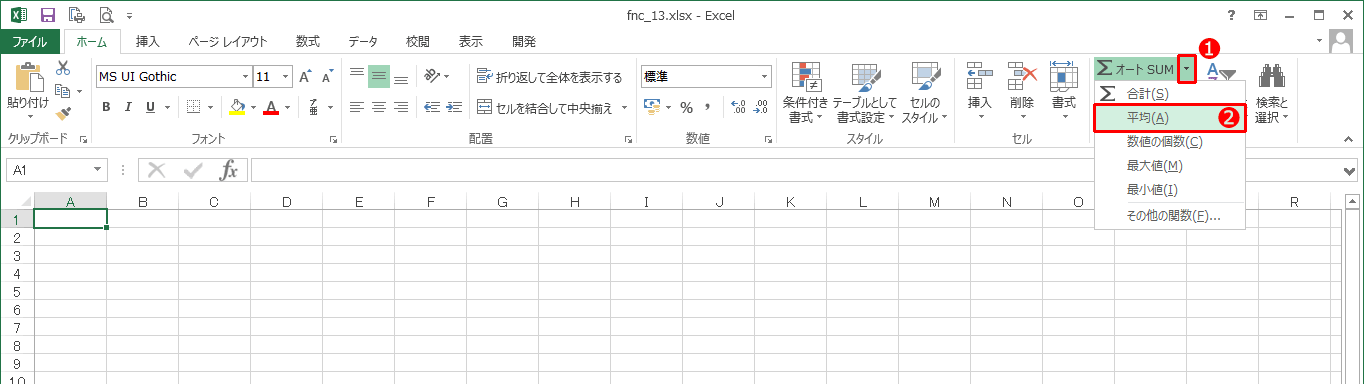The width and height of the screenshot is (1364, 384).
Task: Open the font size 11 dropdown
Action: (286, 77)
